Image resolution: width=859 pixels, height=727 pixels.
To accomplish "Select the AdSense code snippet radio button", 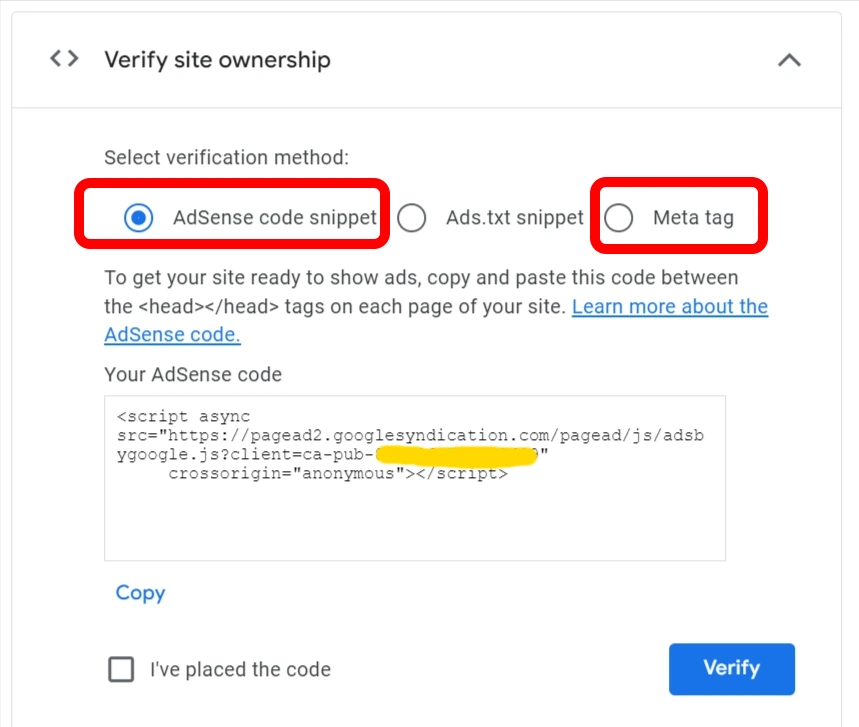I will pyautogui.click(x=139, y=217).
